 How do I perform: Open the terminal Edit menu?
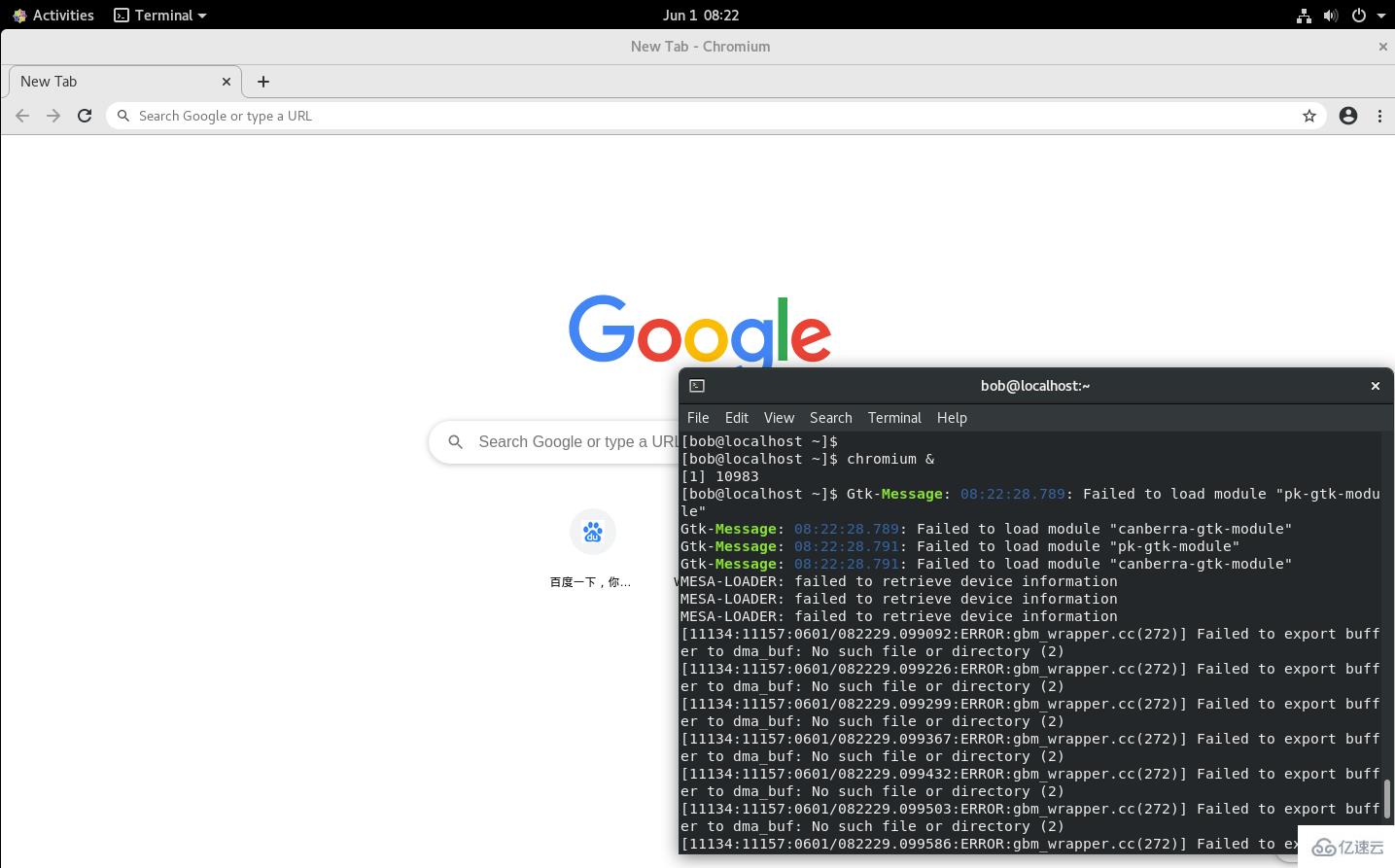point(737,418)
